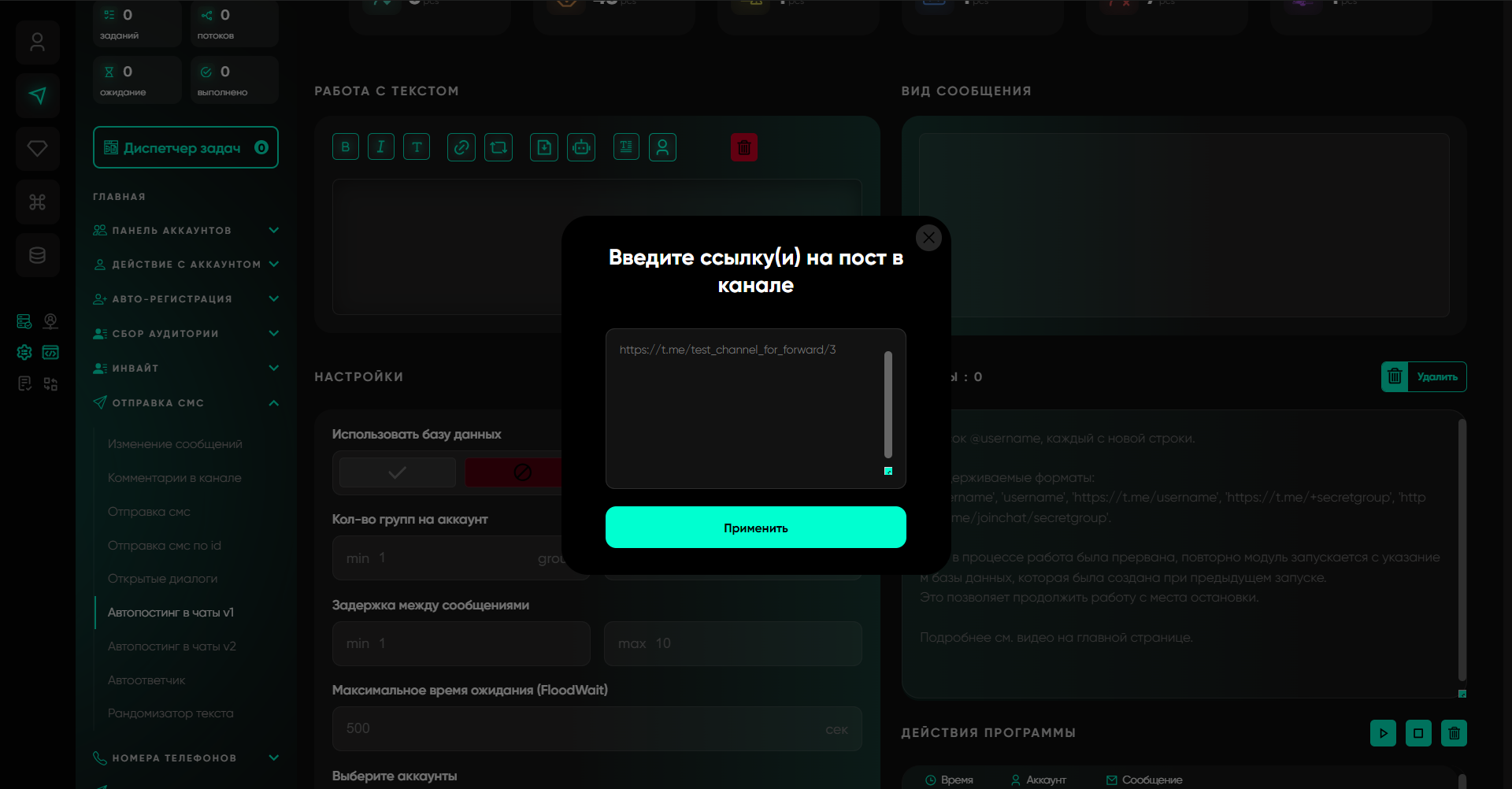Screen dimensions: 1512x789
Task: Disable use database with red prohibit toggle
Action: 515,472
